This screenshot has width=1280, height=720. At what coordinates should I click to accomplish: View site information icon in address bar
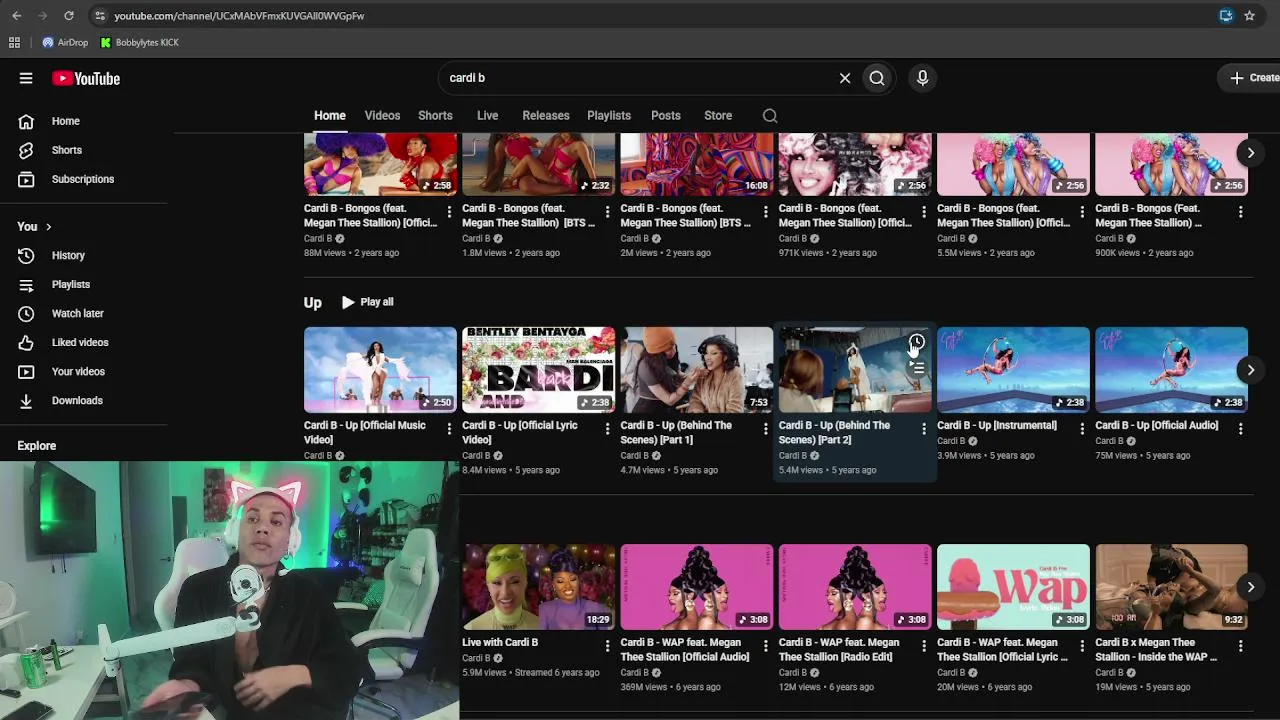coord(98,16)
